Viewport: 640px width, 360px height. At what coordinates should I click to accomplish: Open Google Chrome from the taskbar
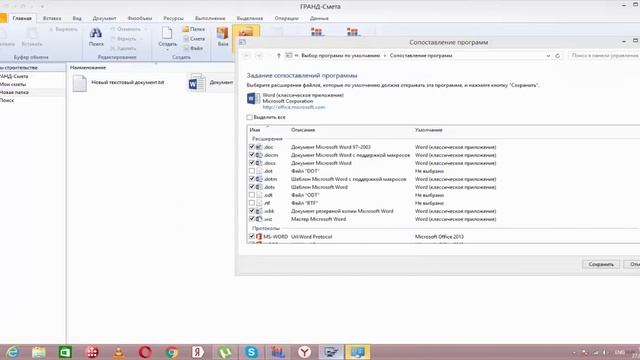point(172,352)
